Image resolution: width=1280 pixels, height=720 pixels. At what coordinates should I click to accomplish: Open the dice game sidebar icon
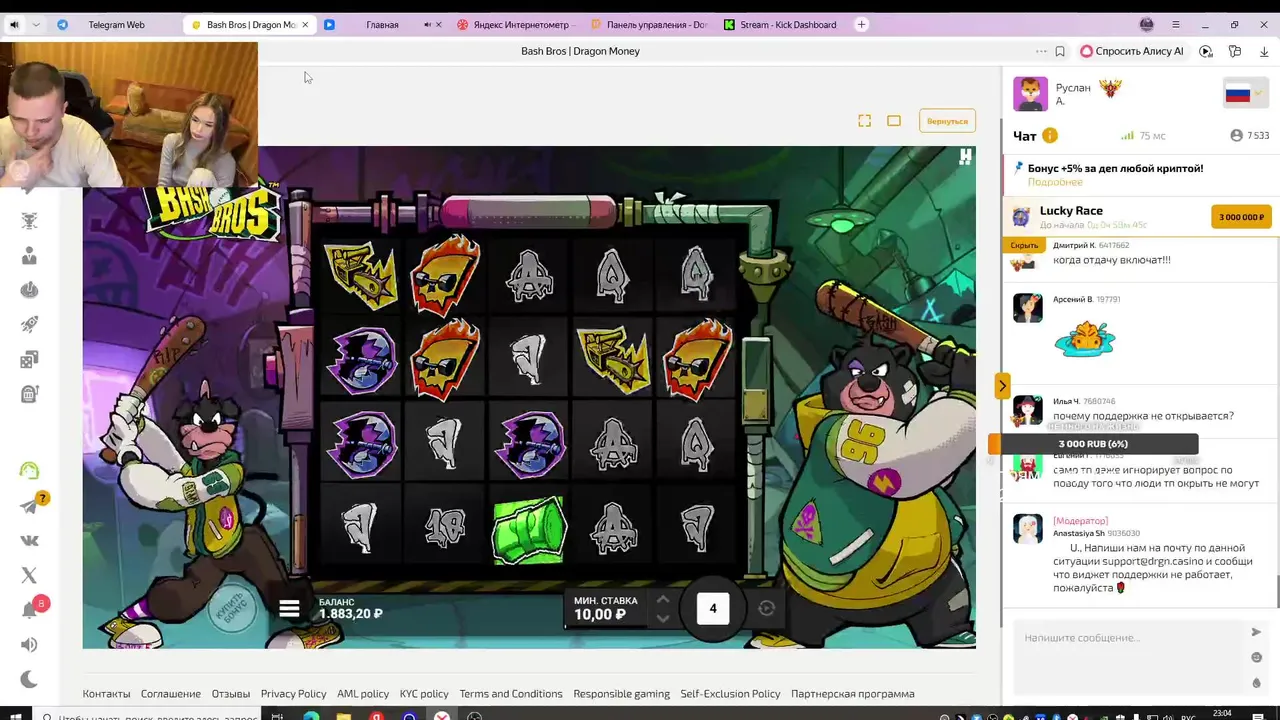(x=29, y=359)
